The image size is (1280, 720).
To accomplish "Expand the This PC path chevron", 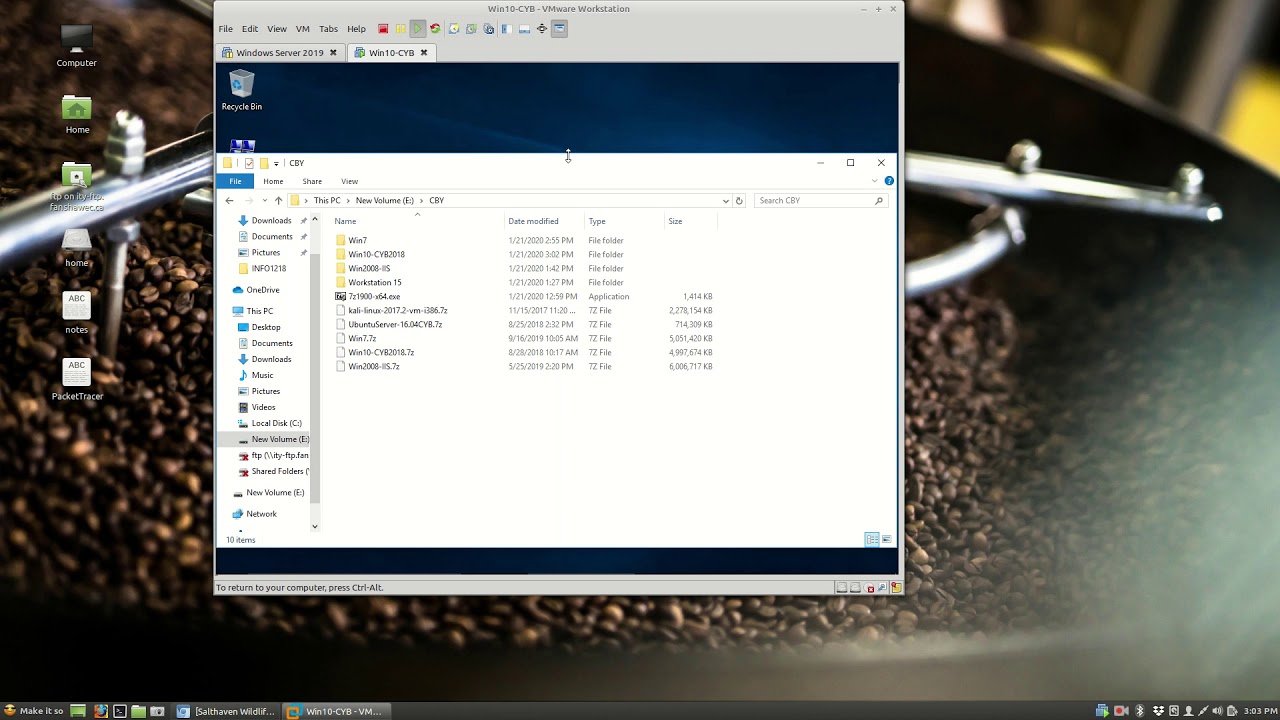I will tap(348, 200).
